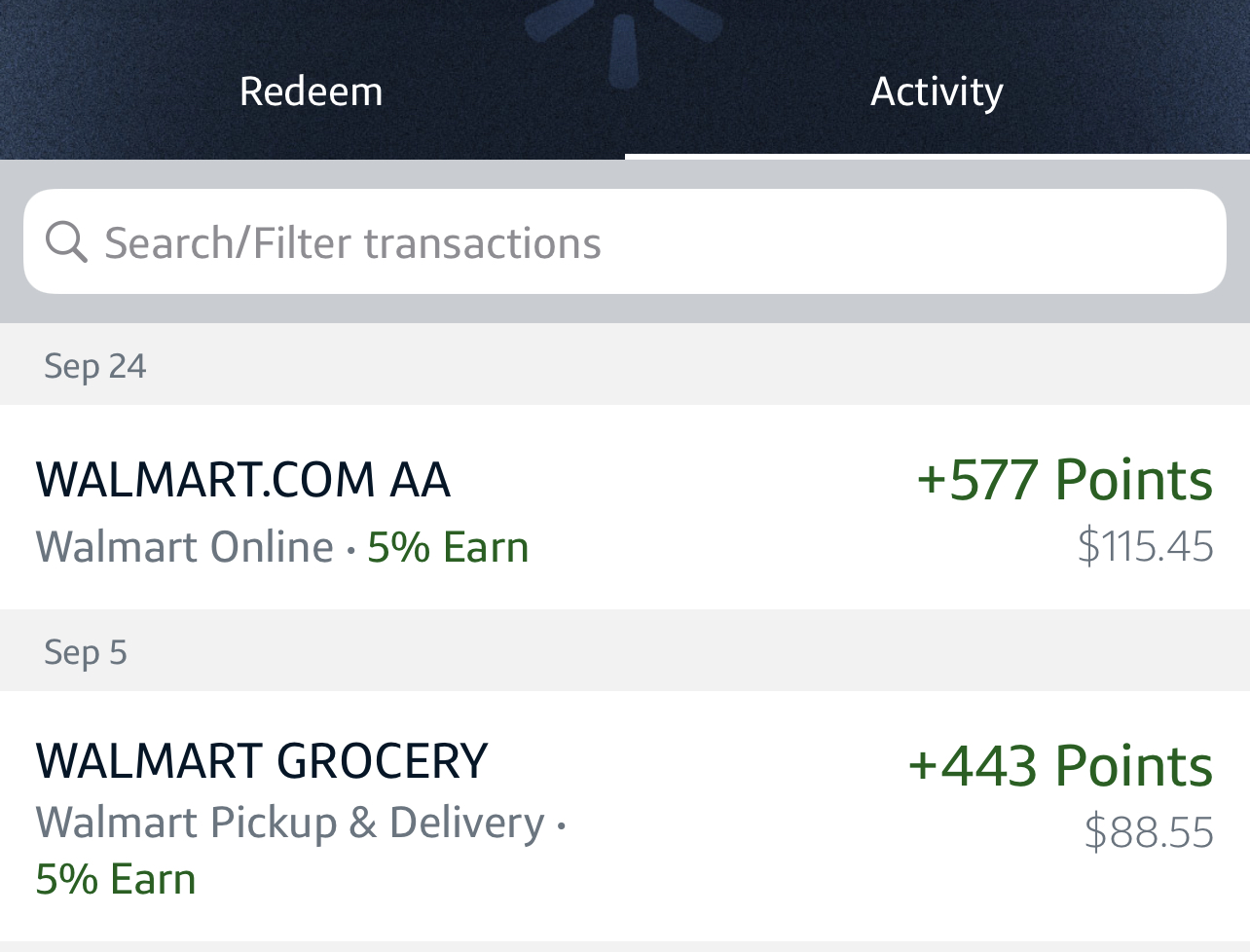Click the magnifying glass search icon
Image resolution: width=1250 pixels, height=952 pixels.
[x=66, y=241]
